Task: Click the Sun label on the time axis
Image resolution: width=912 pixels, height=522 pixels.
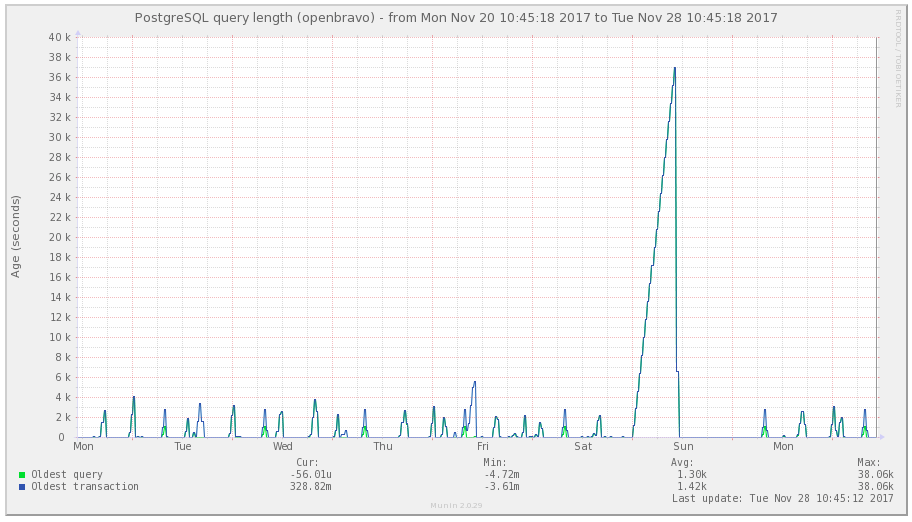Action: (x=683, y=446)
